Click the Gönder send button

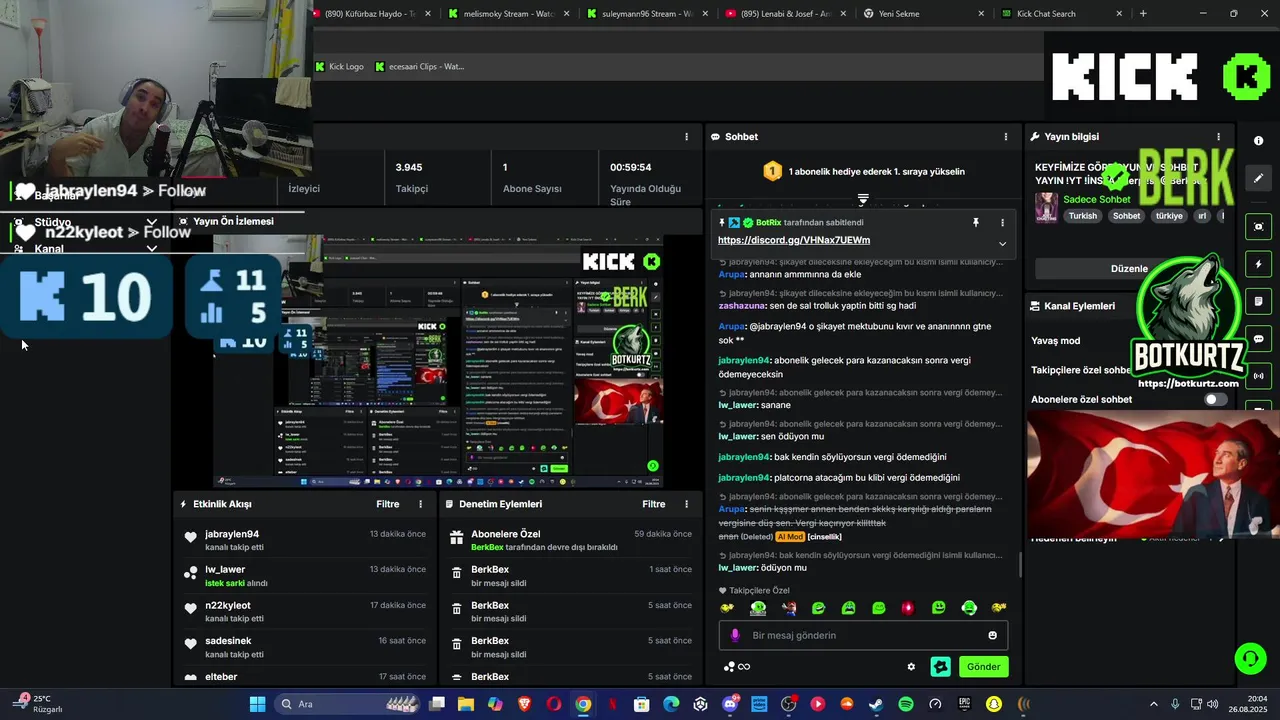[x=983, y=667]
